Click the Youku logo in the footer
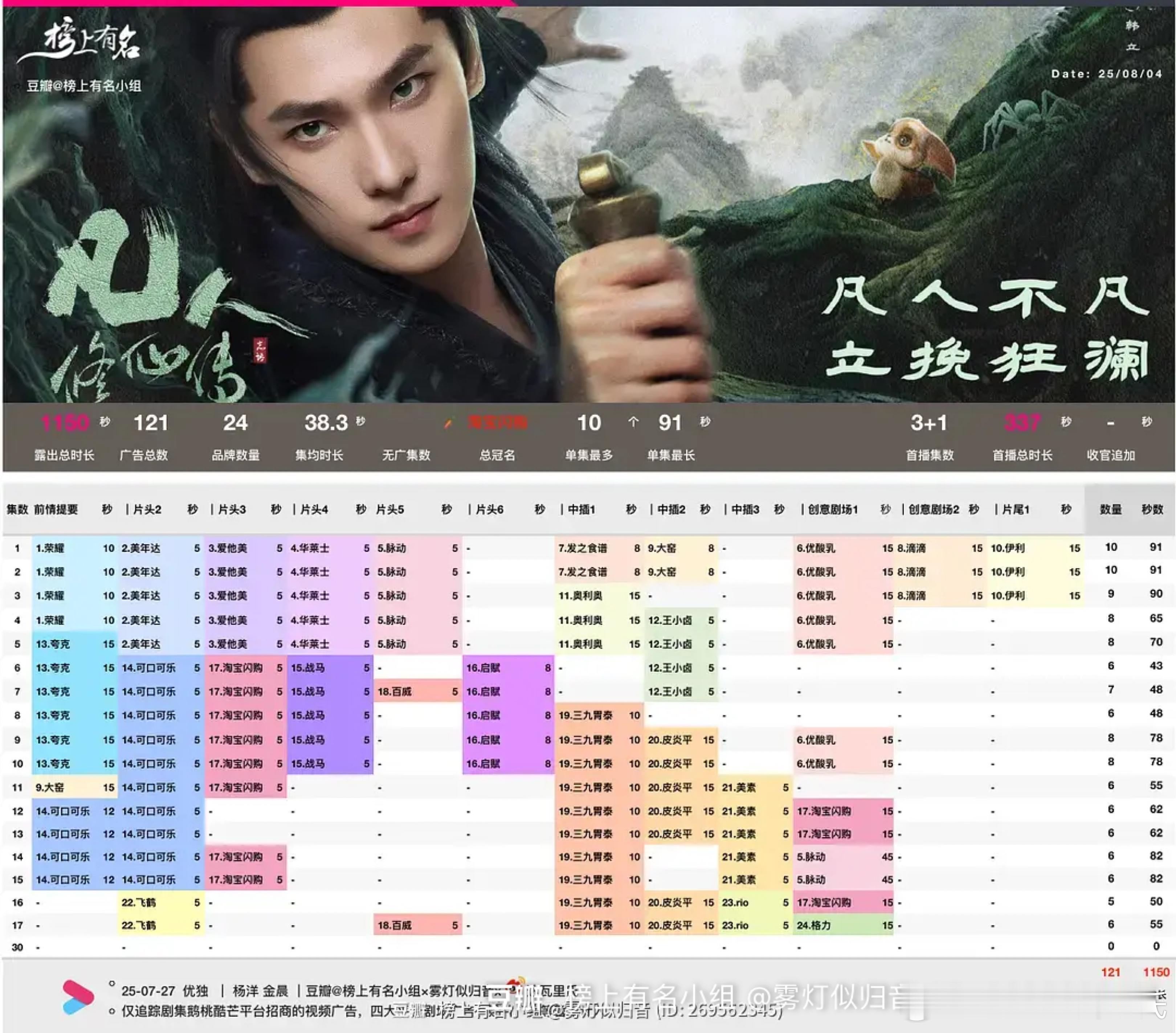This screenshot has height=1033, width=1176. click(x=78, y=998)
